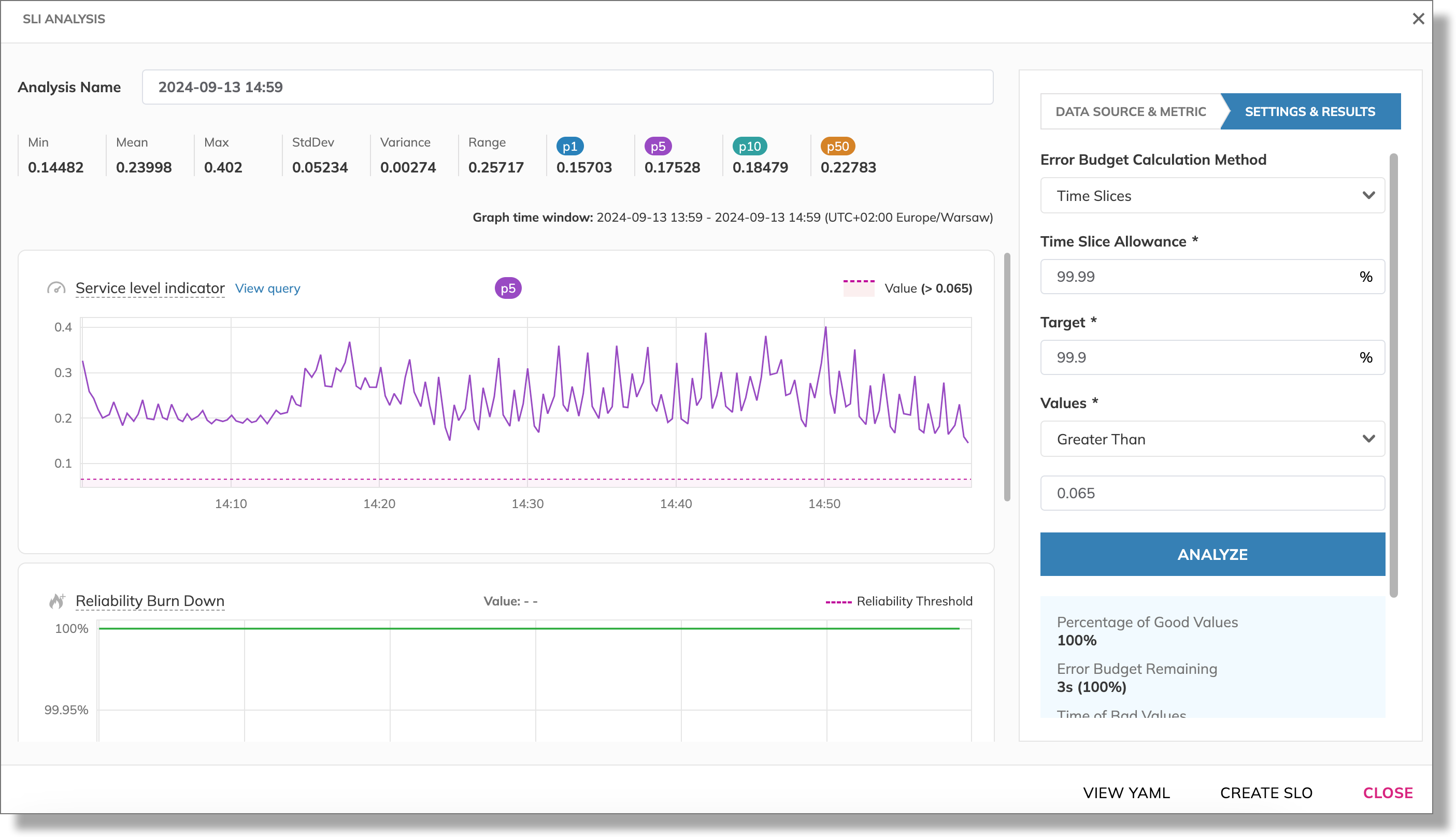Click the flame icon beside Reliability Burn Down
The width and height of the screenshot is (1456, 837).
(x=56, y=601)
